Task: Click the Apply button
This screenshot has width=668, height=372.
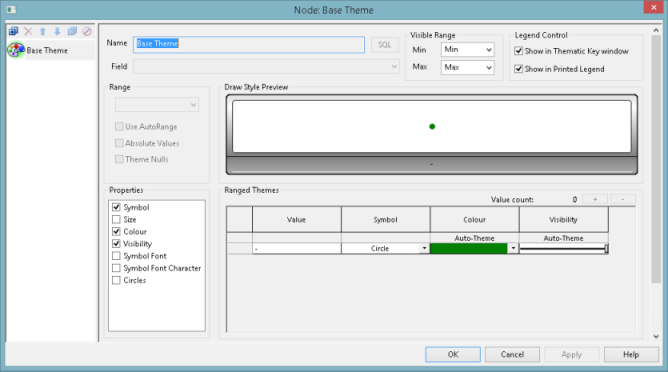Action: [x=572, y=355]
